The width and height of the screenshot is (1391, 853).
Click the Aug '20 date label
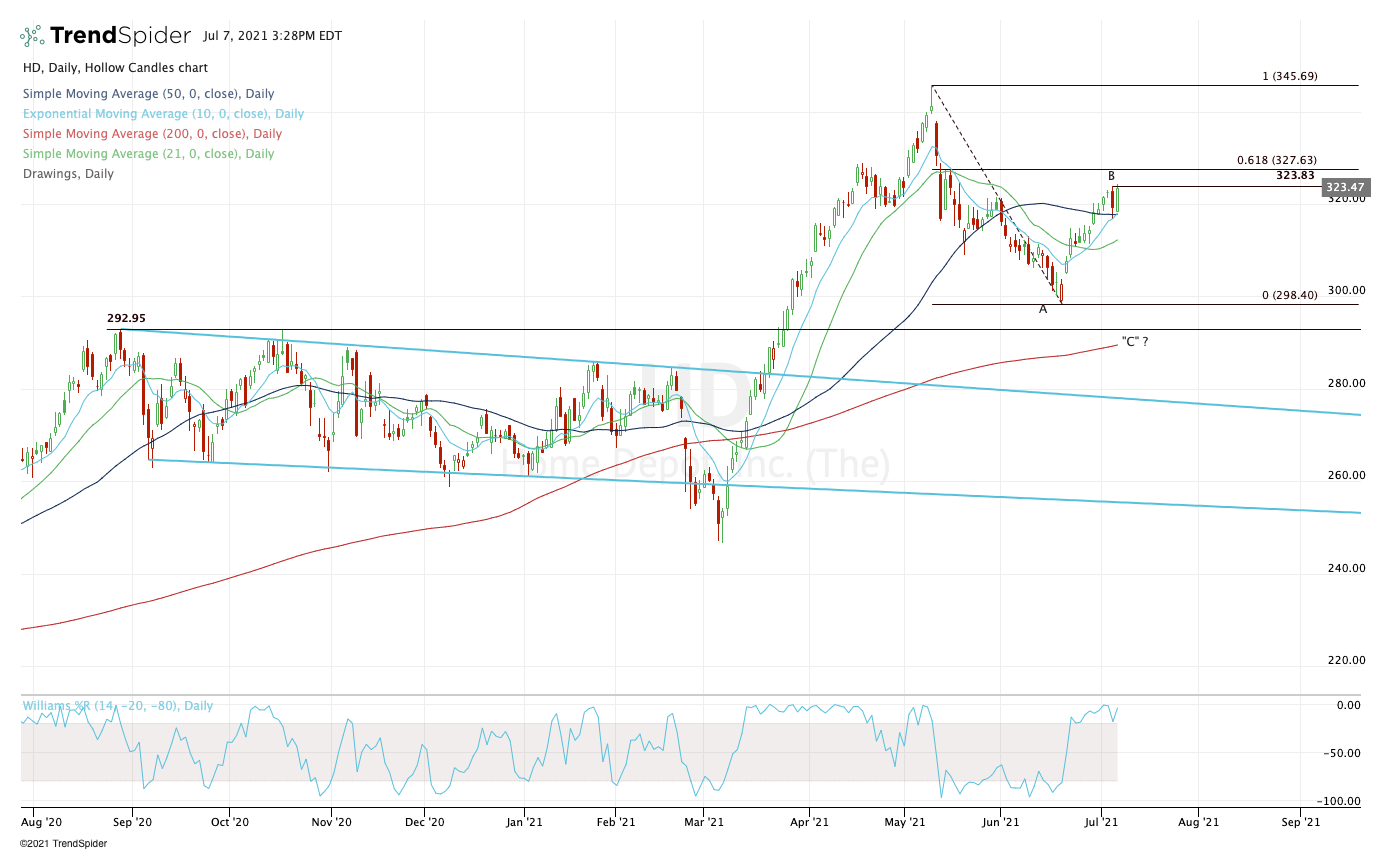[x=41, y=822]
